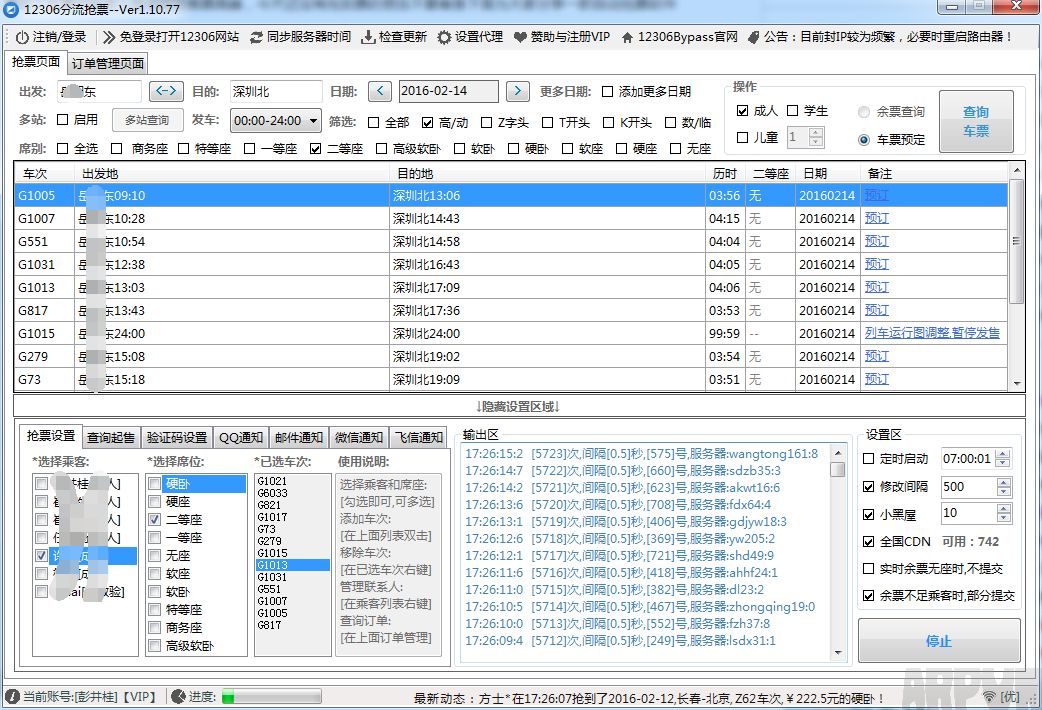Click the station swap arrows icon

point(165,90)
